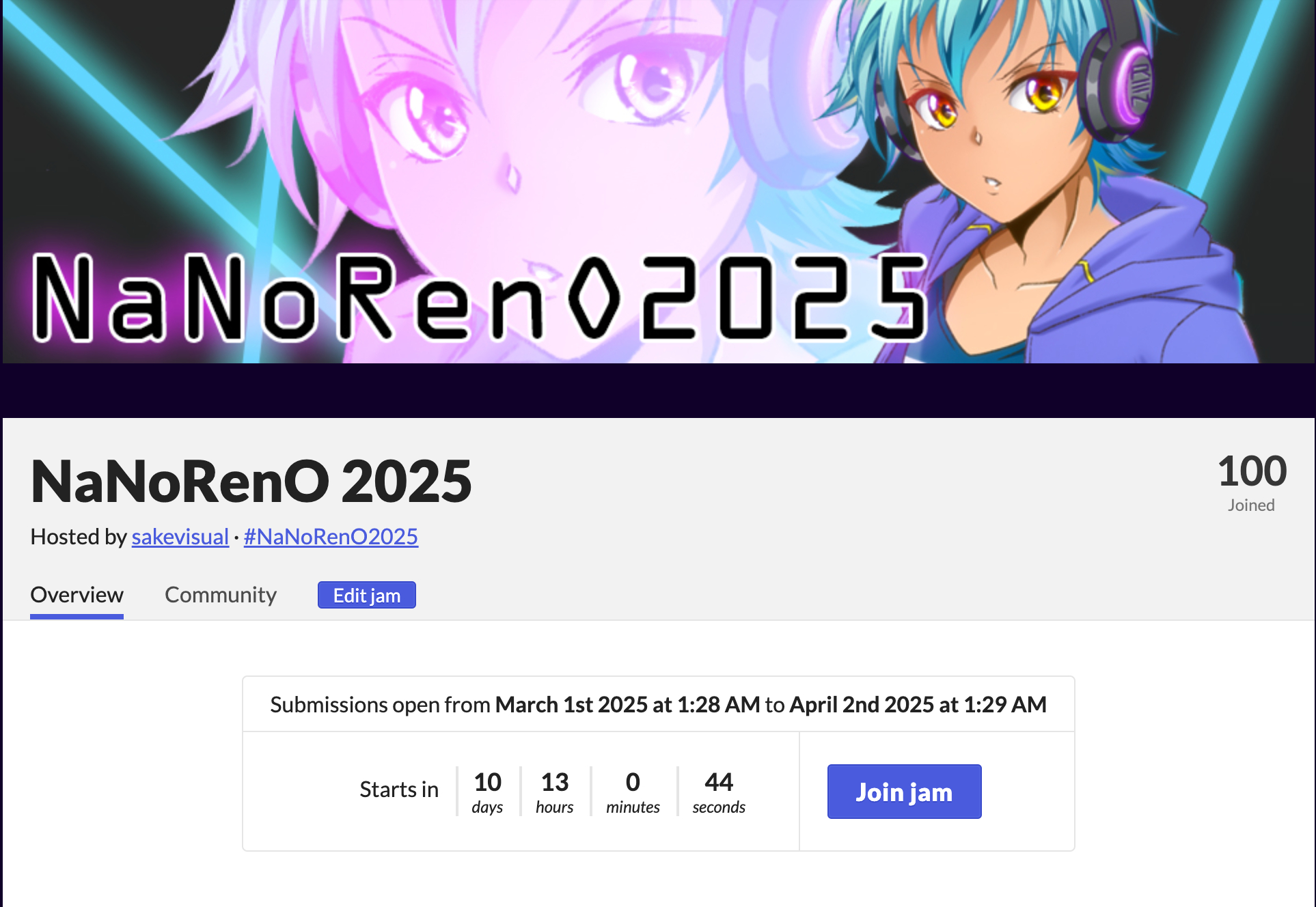
Task: Open the Edit jam button
Action: [367, 595]
